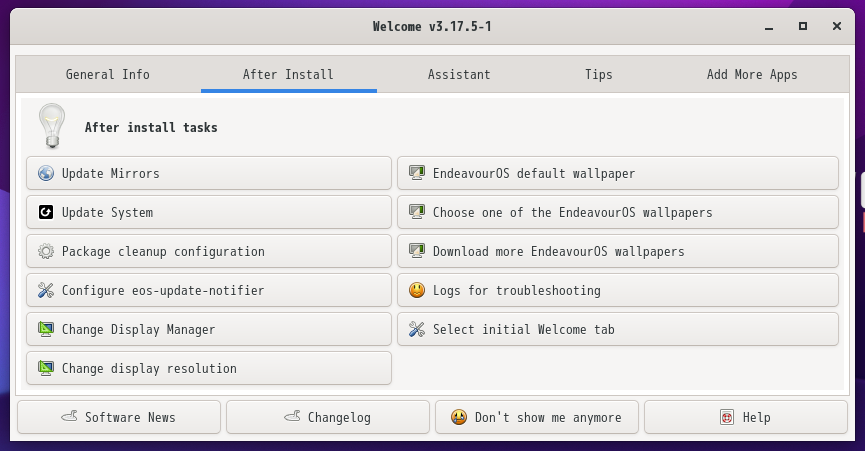Open the Assistant tab
The width and height of the screenshot is (865, 451).
459,74
